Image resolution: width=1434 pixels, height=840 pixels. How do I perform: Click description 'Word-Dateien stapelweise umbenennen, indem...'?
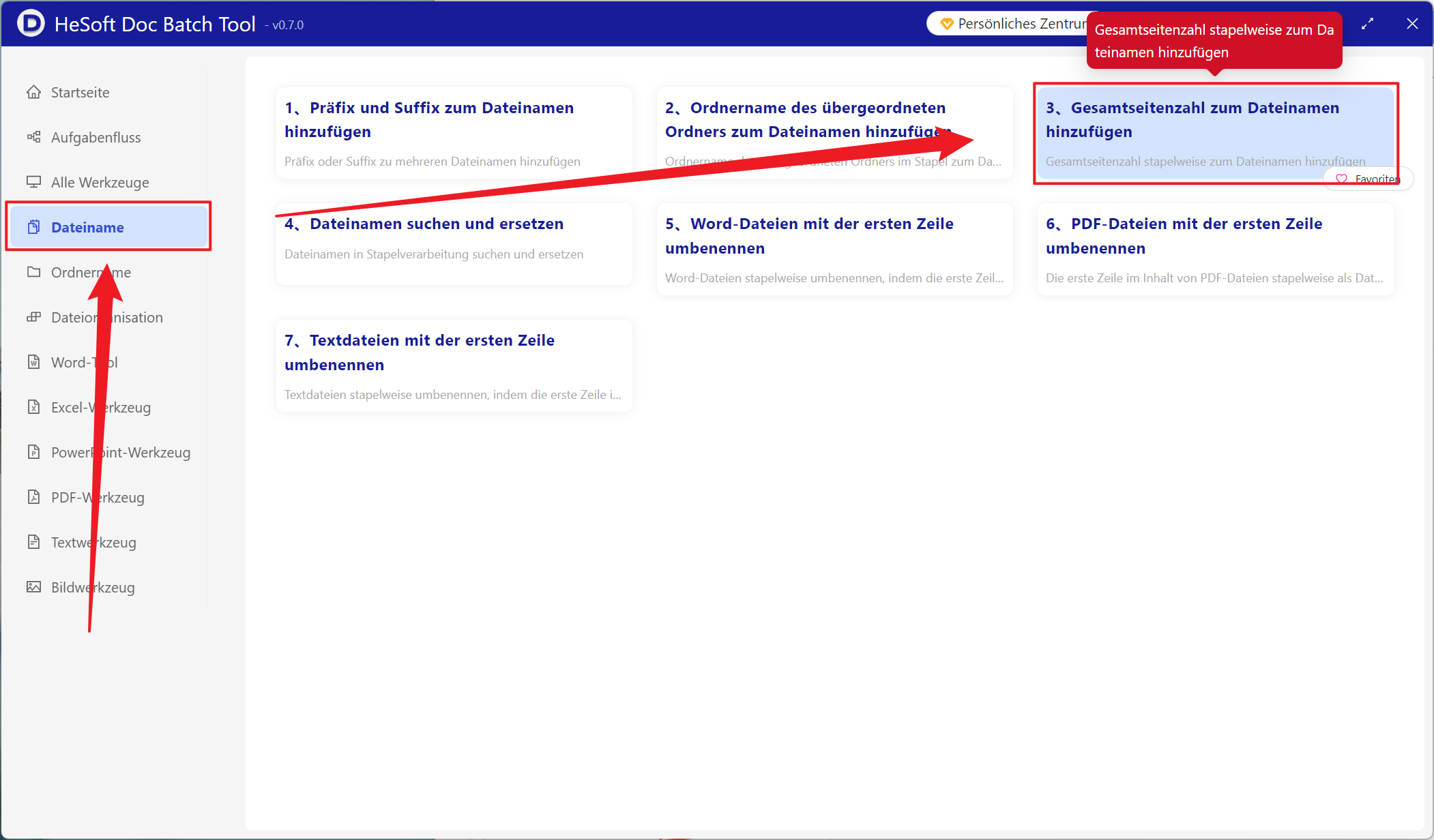[834, 278]
